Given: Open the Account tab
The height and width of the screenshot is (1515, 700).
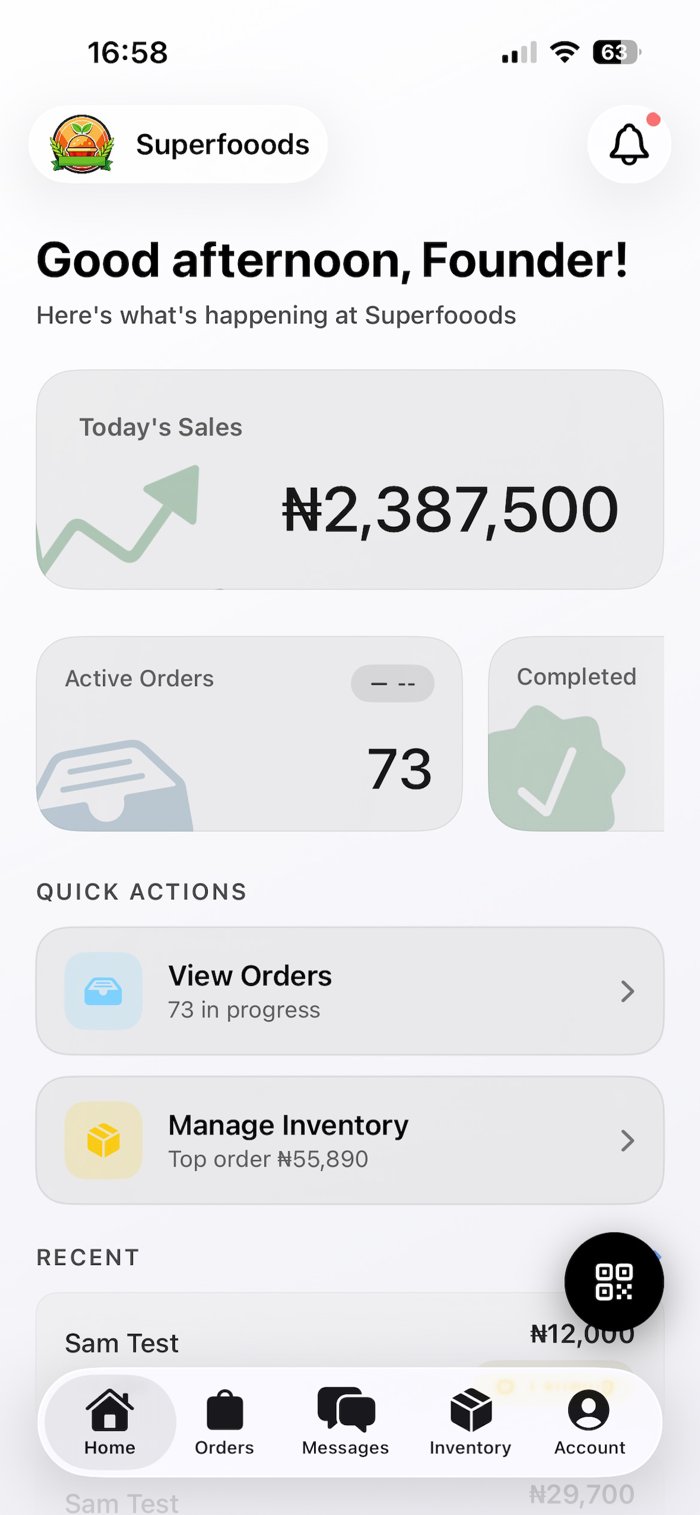Looking at the screenshot, I should click(x=590, y=1422).
